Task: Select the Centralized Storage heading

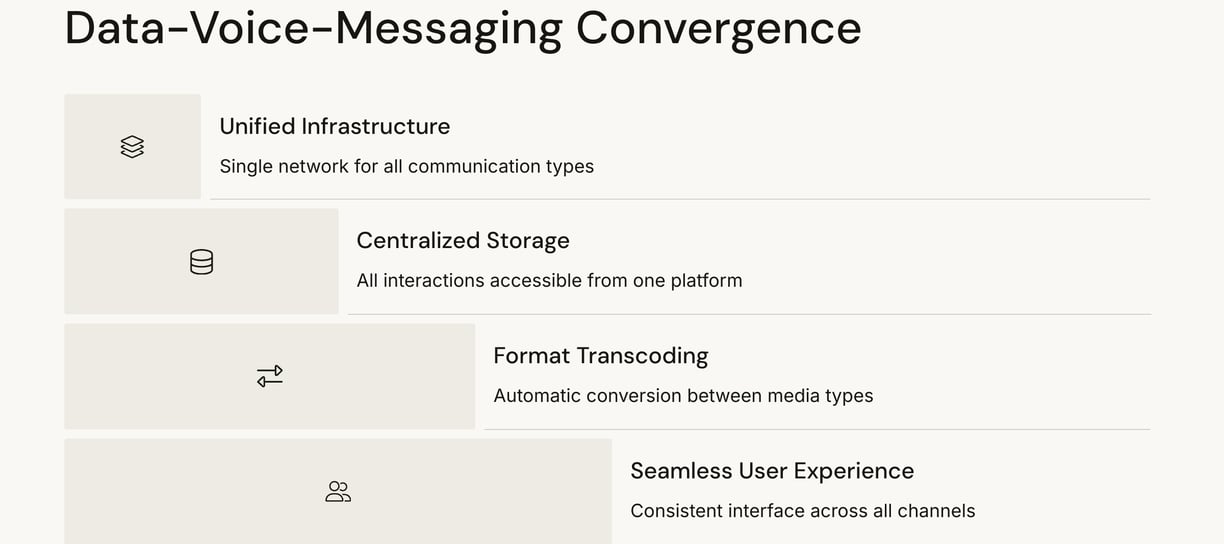Action: tap(463, 241)
